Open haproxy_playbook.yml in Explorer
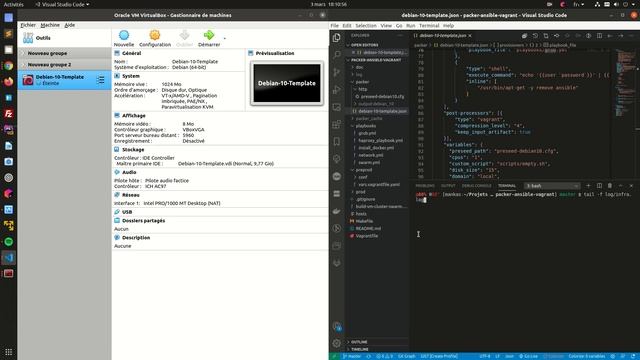Image resolution: width=640 pixels, height=360 pixels. coord(380,140)
